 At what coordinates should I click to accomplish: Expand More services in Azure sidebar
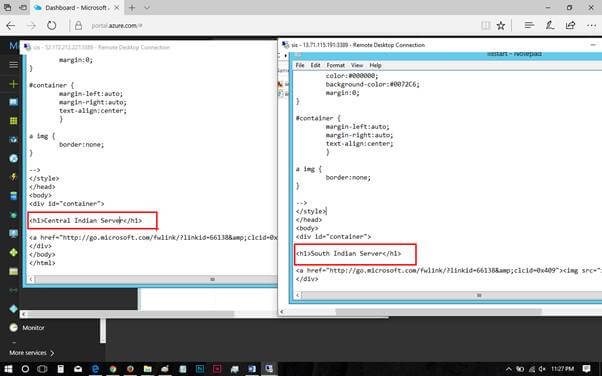coord(31,353)
